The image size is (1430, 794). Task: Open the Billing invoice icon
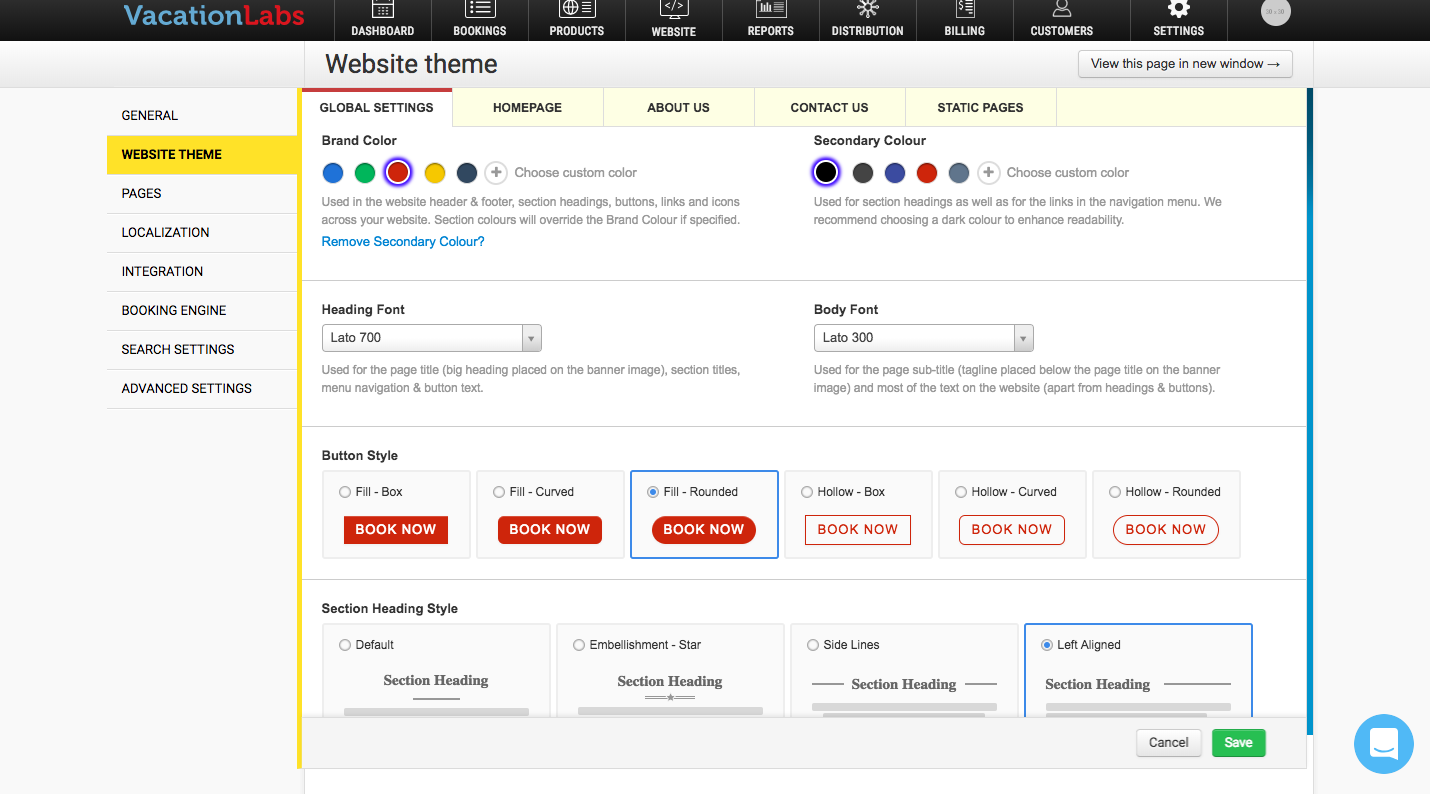(964, 10)
